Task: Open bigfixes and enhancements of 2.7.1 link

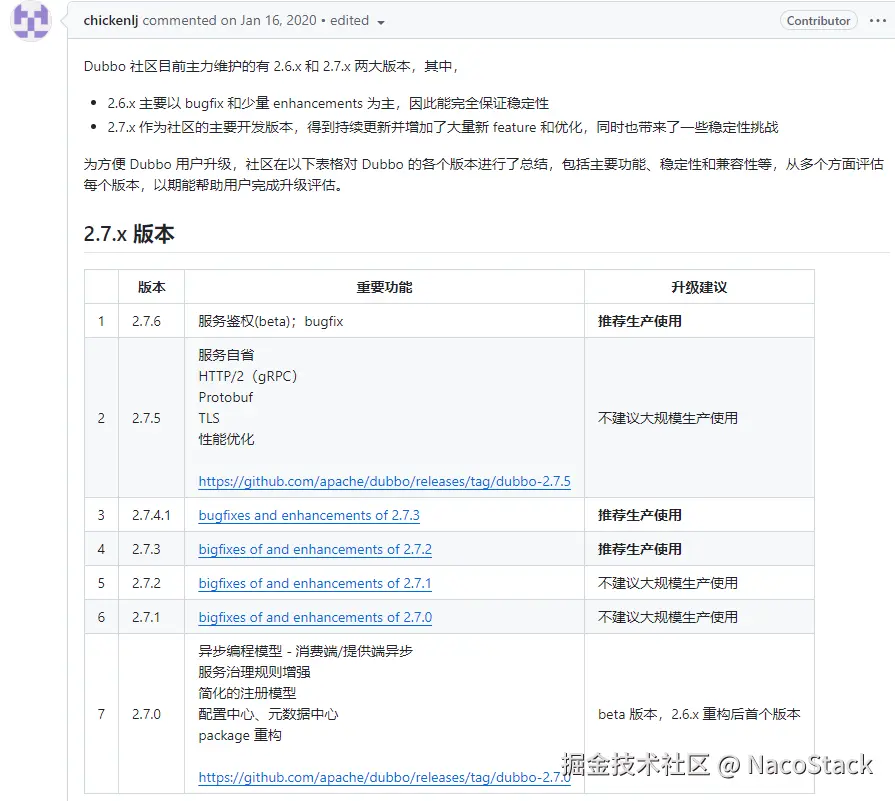Action: pyautogui.click(x=315, y=583)
